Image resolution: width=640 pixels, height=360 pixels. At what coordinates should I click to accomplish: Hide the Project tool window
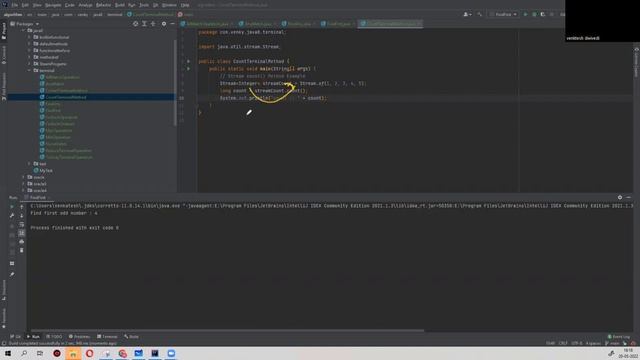coord(172,24)
